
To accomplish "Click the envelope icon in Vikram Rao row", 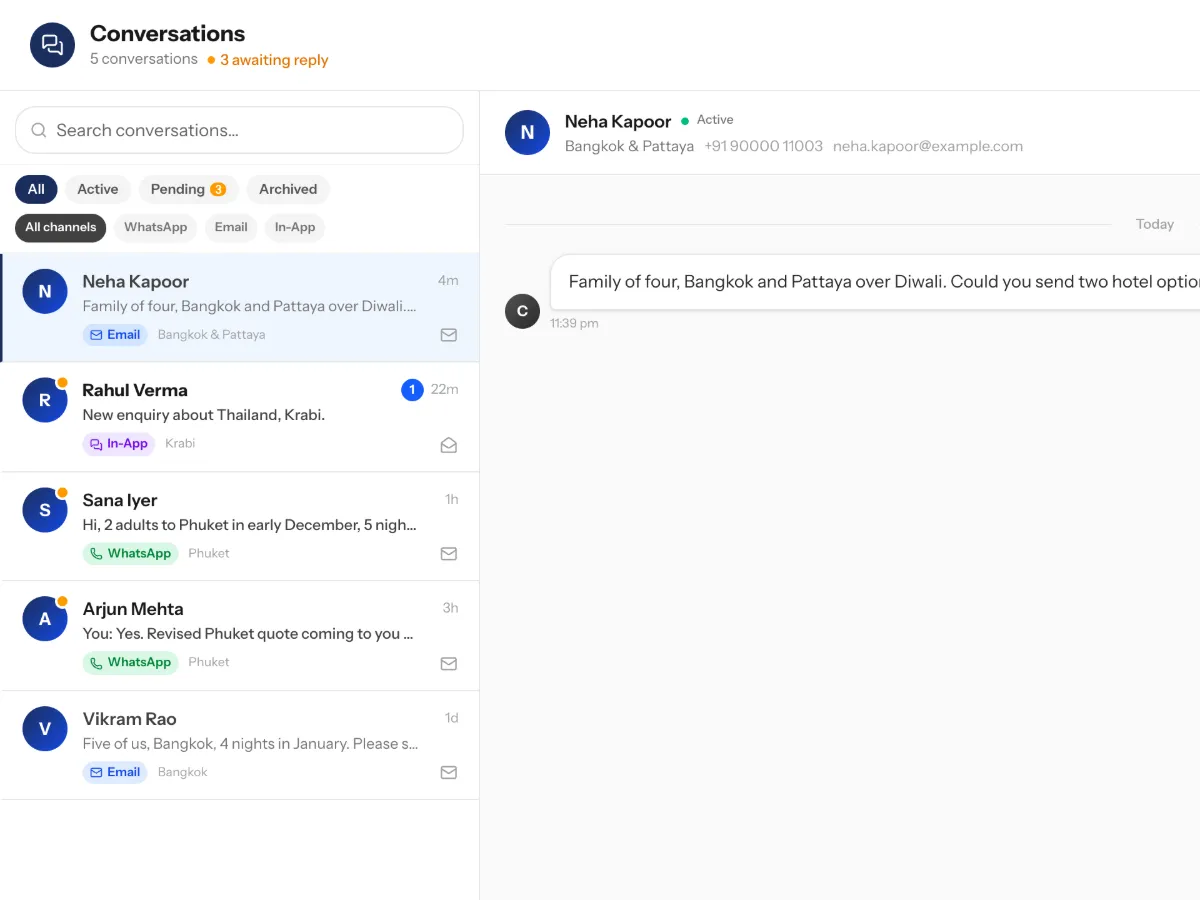I will pos(449,772).
